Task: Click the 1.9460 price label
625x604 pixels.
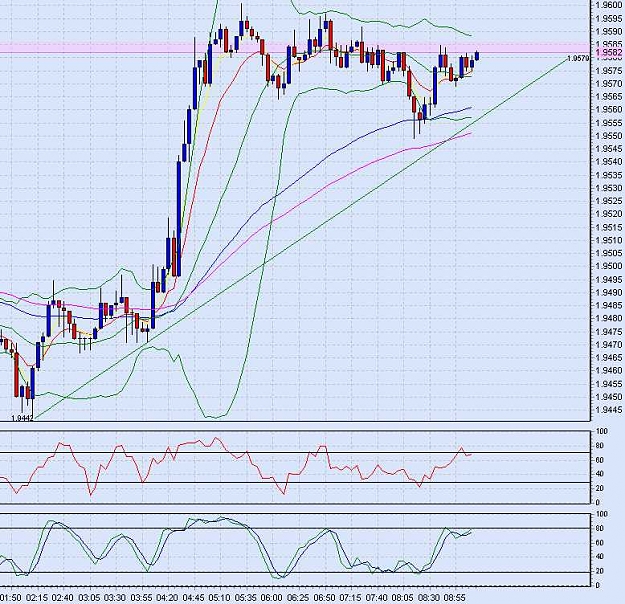Action: tap(608, 370)
